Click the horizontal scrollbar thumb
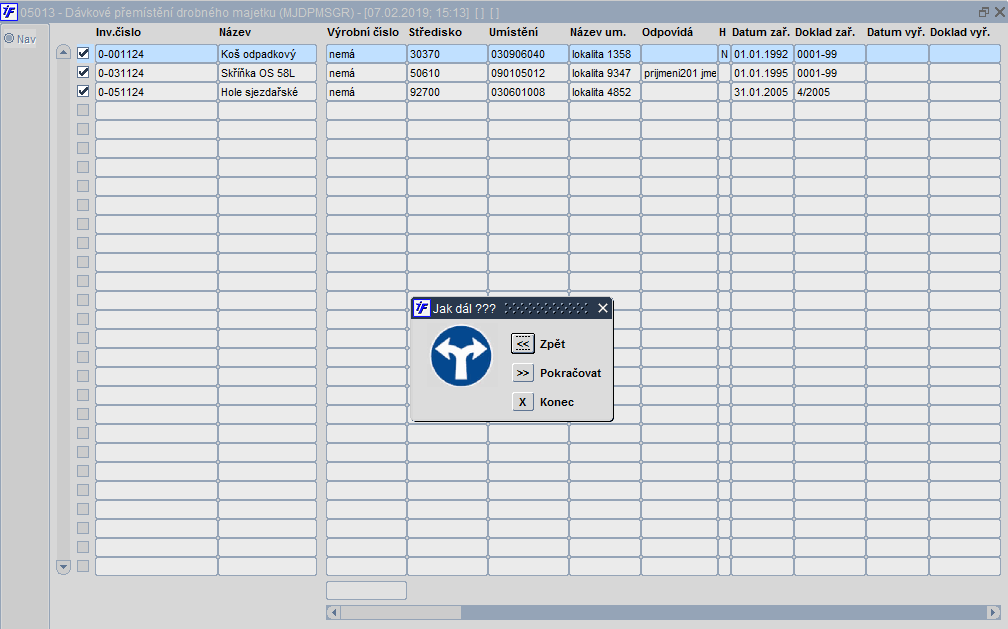1008x629 pixels. 400,612
